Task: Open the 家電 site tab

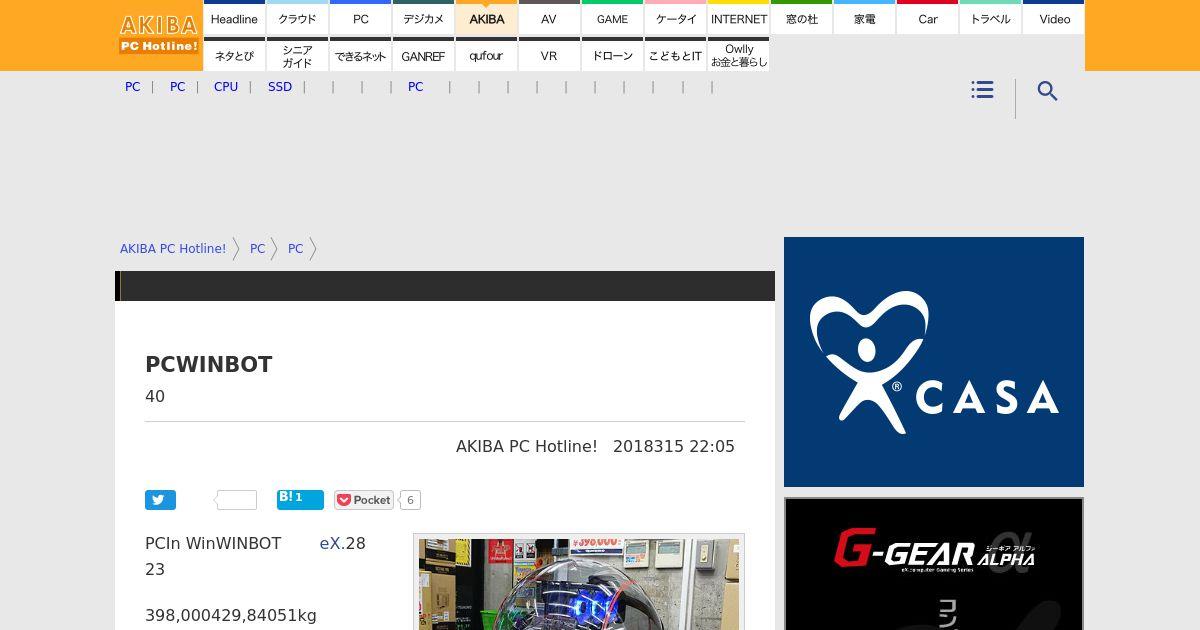Action: coord(864,19)
